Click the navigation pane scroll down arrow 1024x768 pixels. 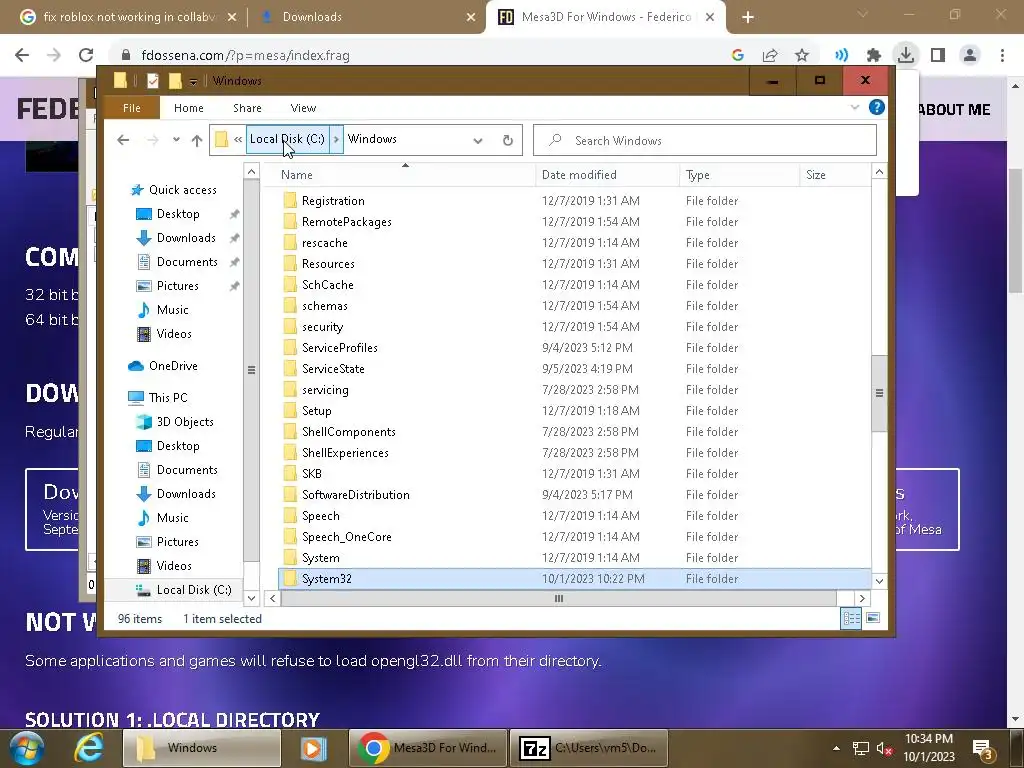pos(251,597)
